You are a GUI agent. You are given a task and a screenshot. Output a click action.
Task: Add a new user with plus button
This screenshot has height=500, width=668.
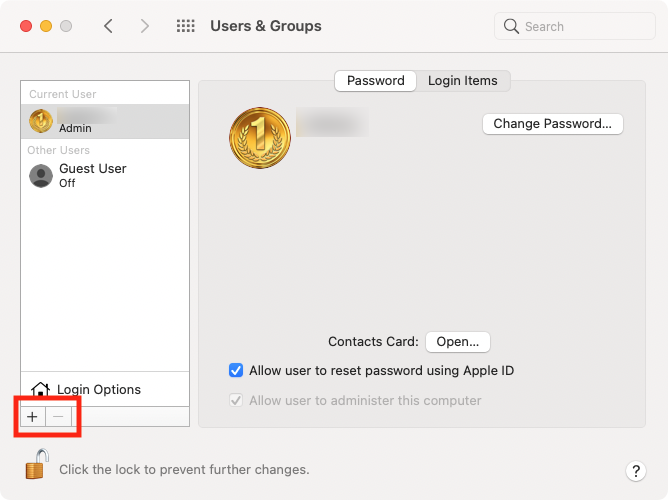32,416
